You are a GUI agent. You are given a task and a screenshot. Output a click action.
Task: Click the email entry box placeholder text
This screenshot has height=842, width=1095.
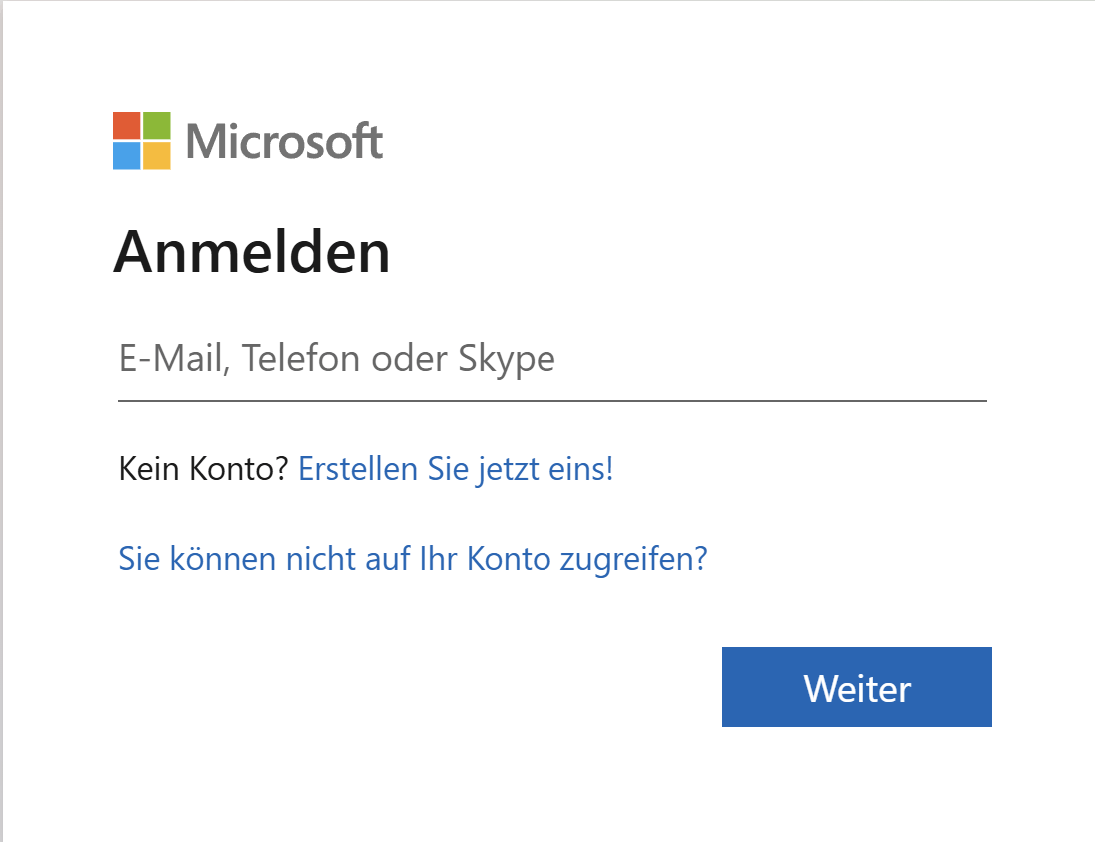[336, 358]
